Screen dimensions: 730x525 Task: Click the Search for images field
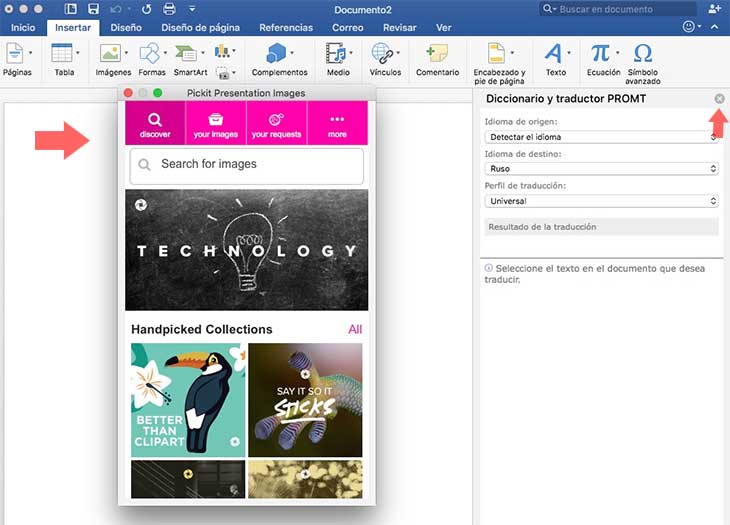(247, 166)
